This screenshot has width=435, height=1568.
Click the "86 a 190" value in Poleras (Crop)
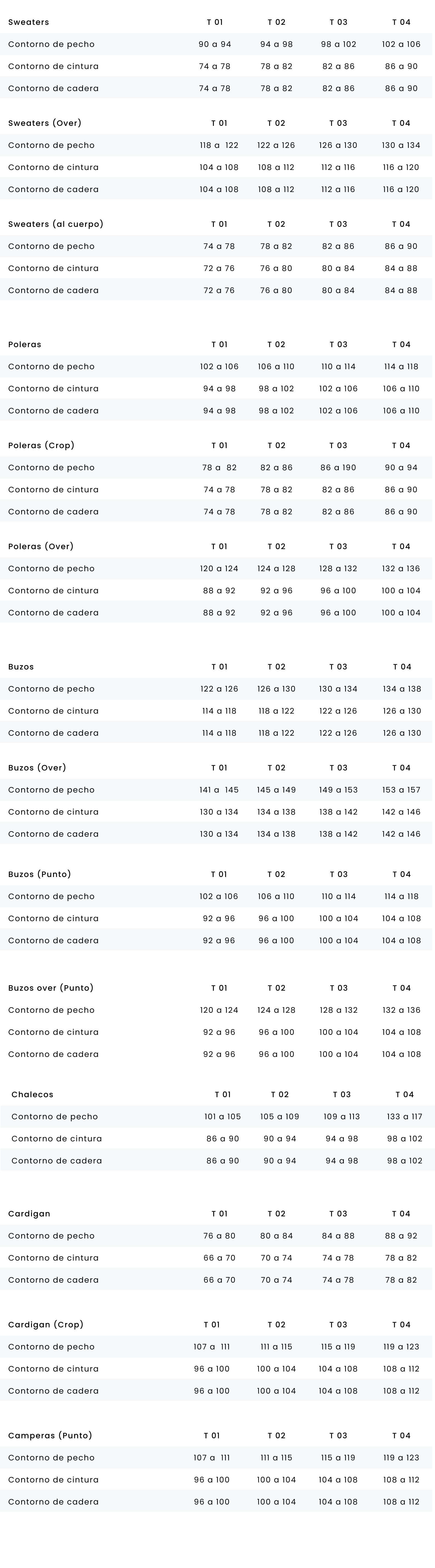pos(338,467)
